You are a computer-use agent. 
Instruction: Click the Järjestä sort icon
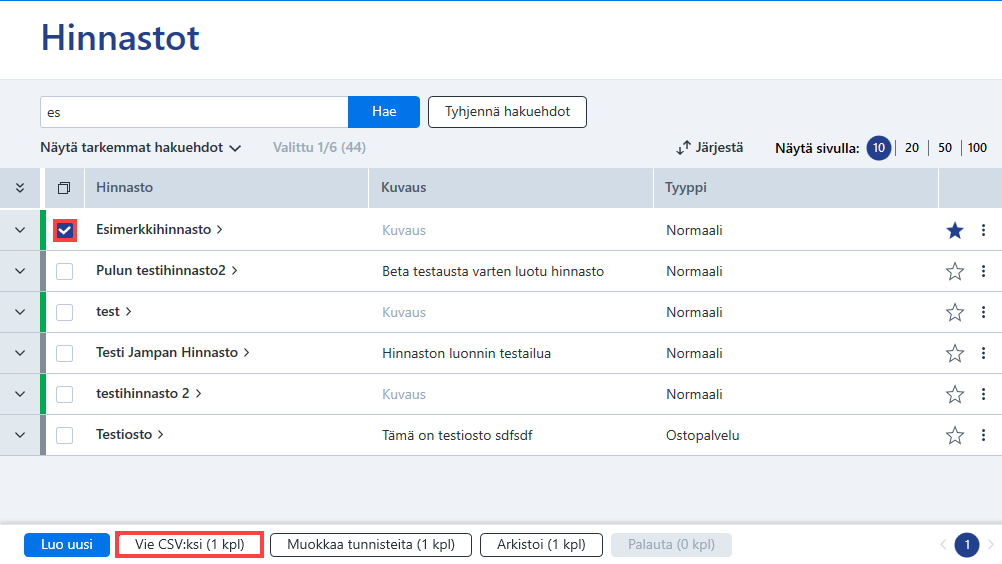683,148
